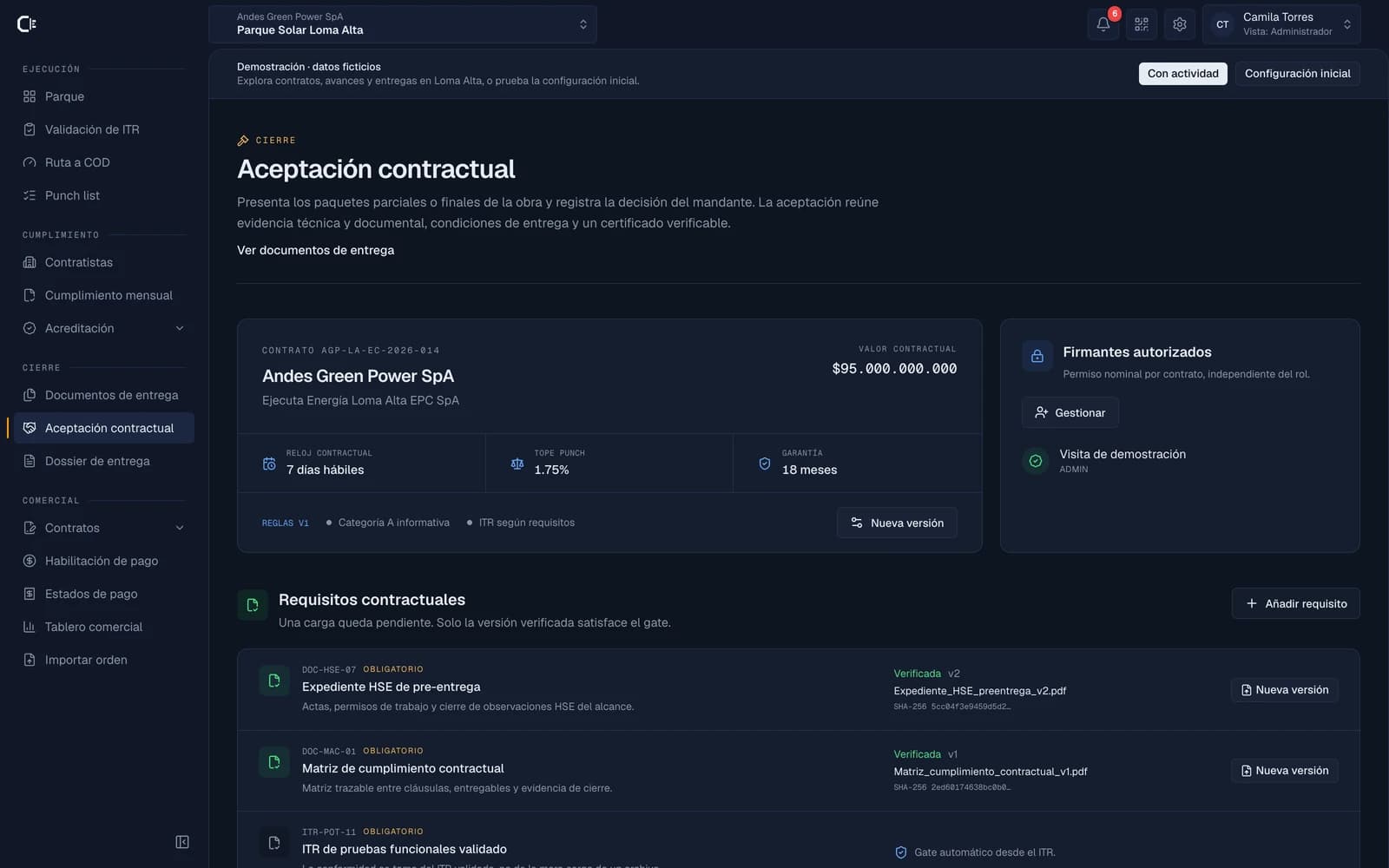Click the Estados de pago receipt icon

[30, 594]
